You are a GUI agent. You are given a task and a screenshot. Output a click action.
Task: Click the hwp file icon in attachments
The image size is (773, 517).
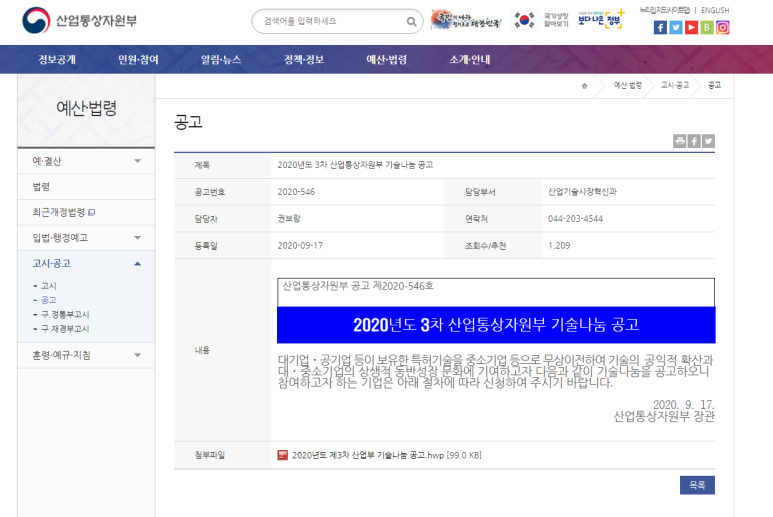pyautogui.click(x=282, y=455)
